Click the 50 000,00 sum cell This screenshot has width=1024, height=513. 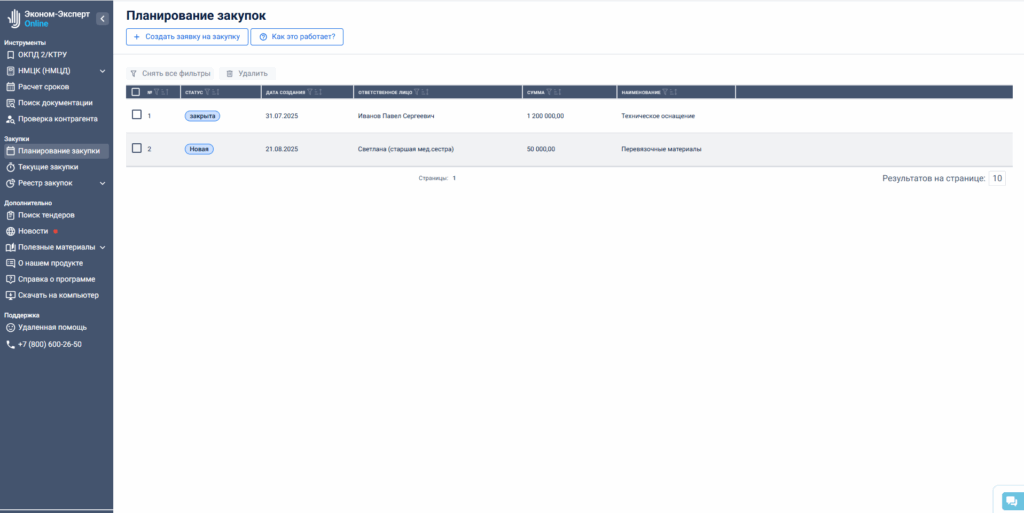click(x=541, y=149)
